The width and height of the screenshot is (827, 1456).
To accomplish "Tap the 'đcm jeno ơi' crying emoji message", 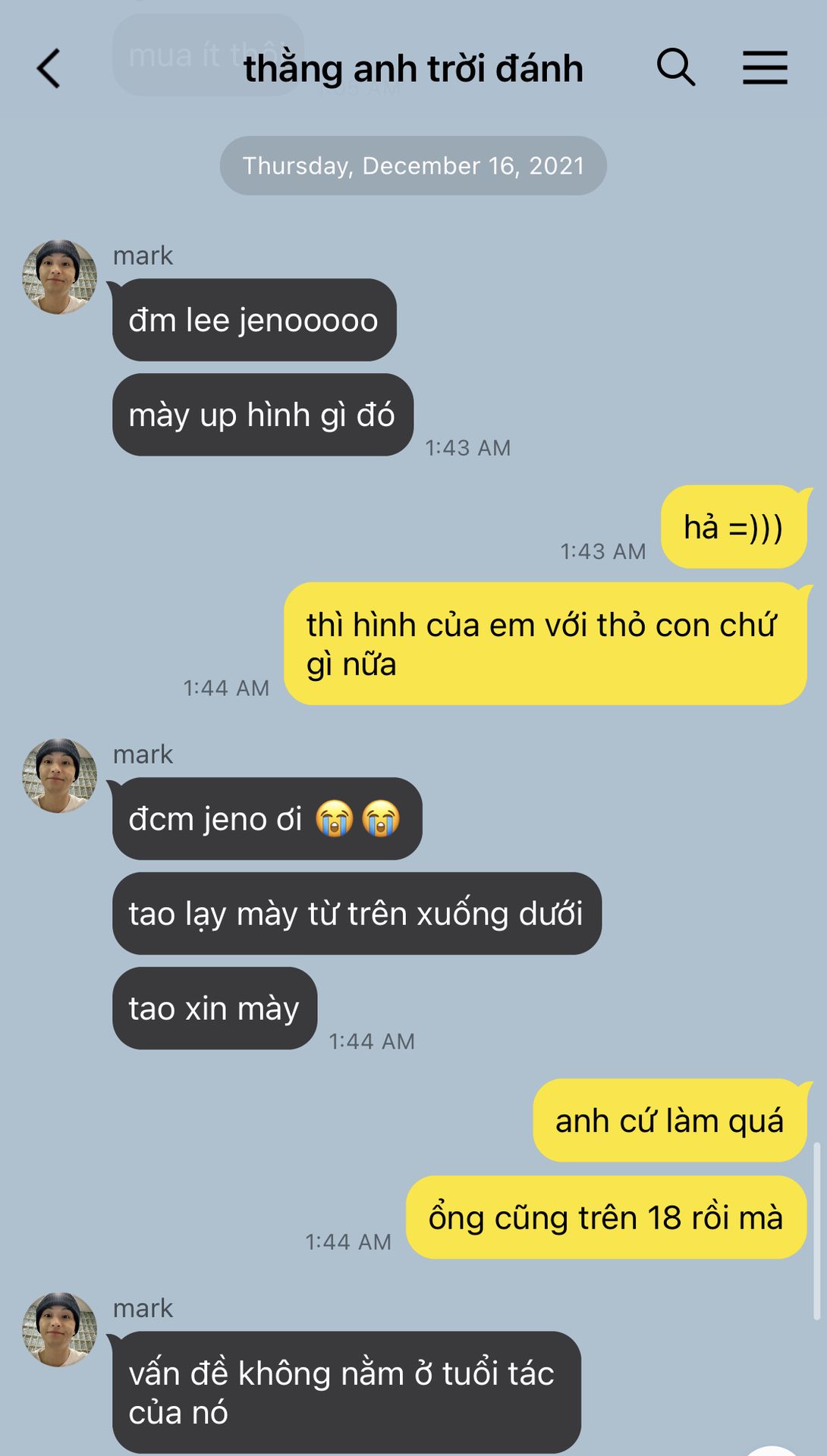I will (267, 819).
